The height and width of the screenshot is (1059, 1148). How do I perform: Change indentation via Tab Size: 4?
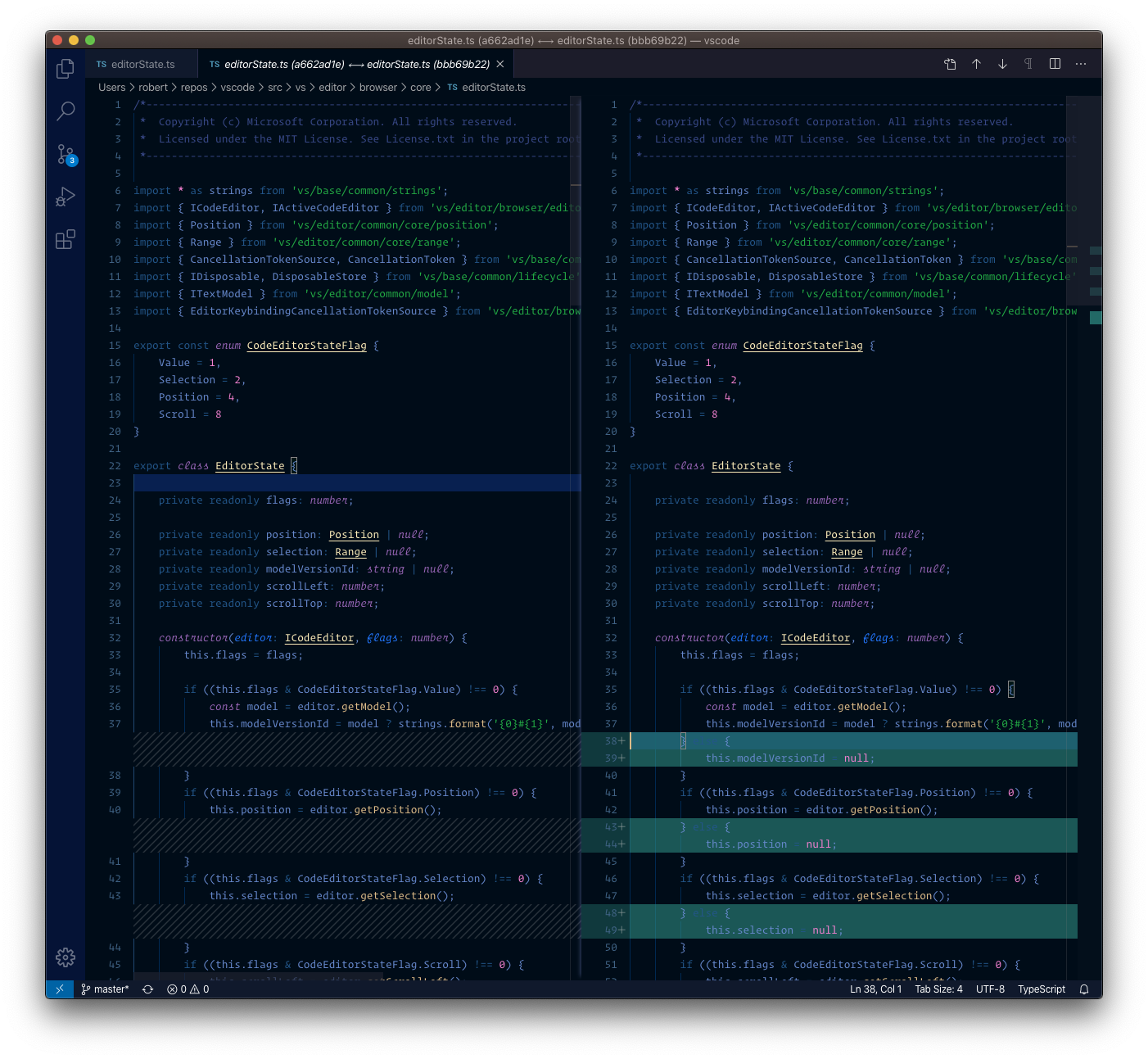tap(938, 989)
